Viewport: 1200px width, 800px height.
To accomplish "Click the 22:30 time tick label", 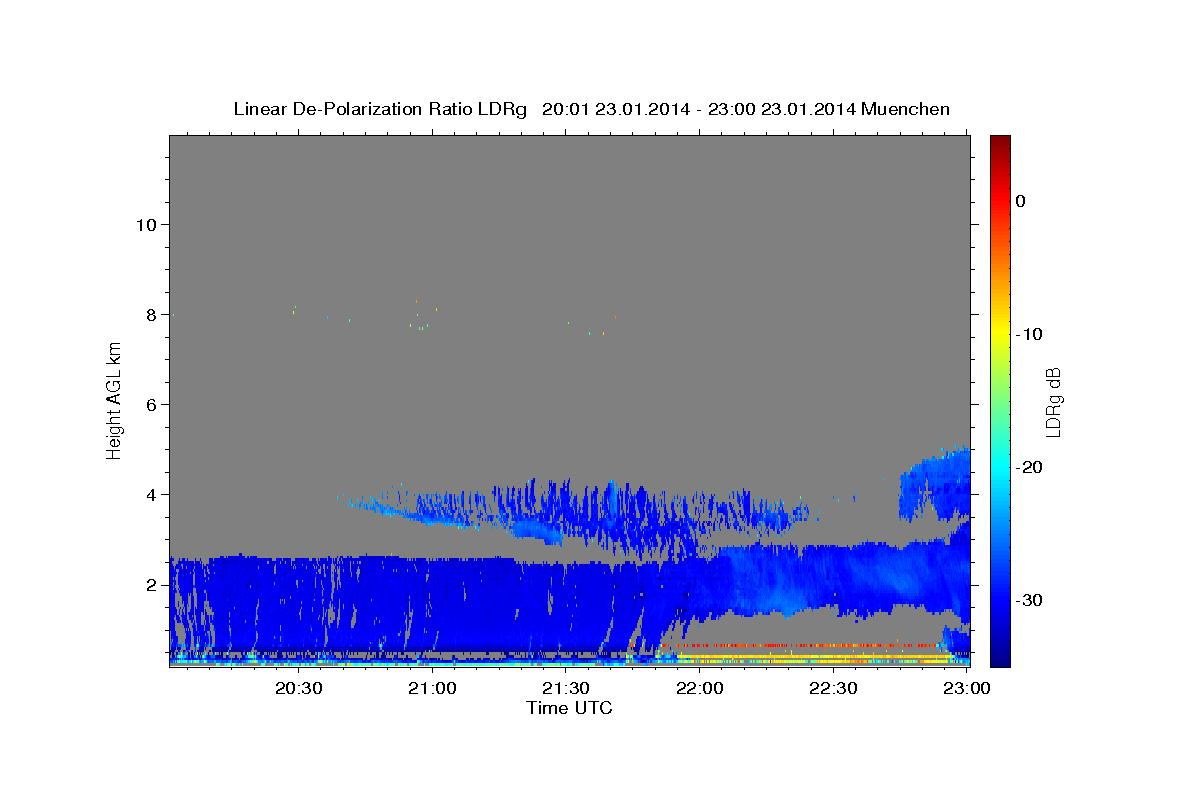I will (833, 688).
